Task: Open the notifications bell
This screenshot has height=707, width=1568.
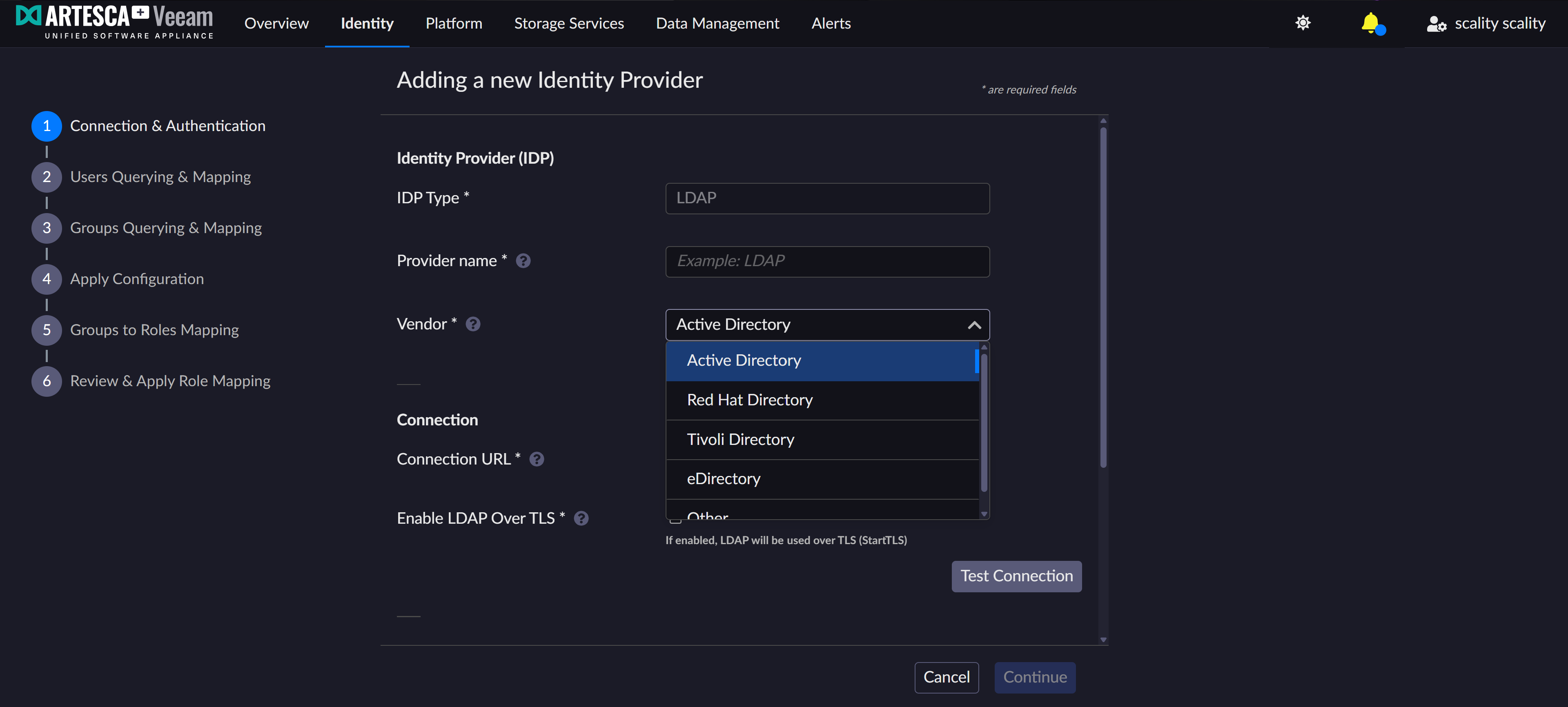Action: tap(1370, 23)
